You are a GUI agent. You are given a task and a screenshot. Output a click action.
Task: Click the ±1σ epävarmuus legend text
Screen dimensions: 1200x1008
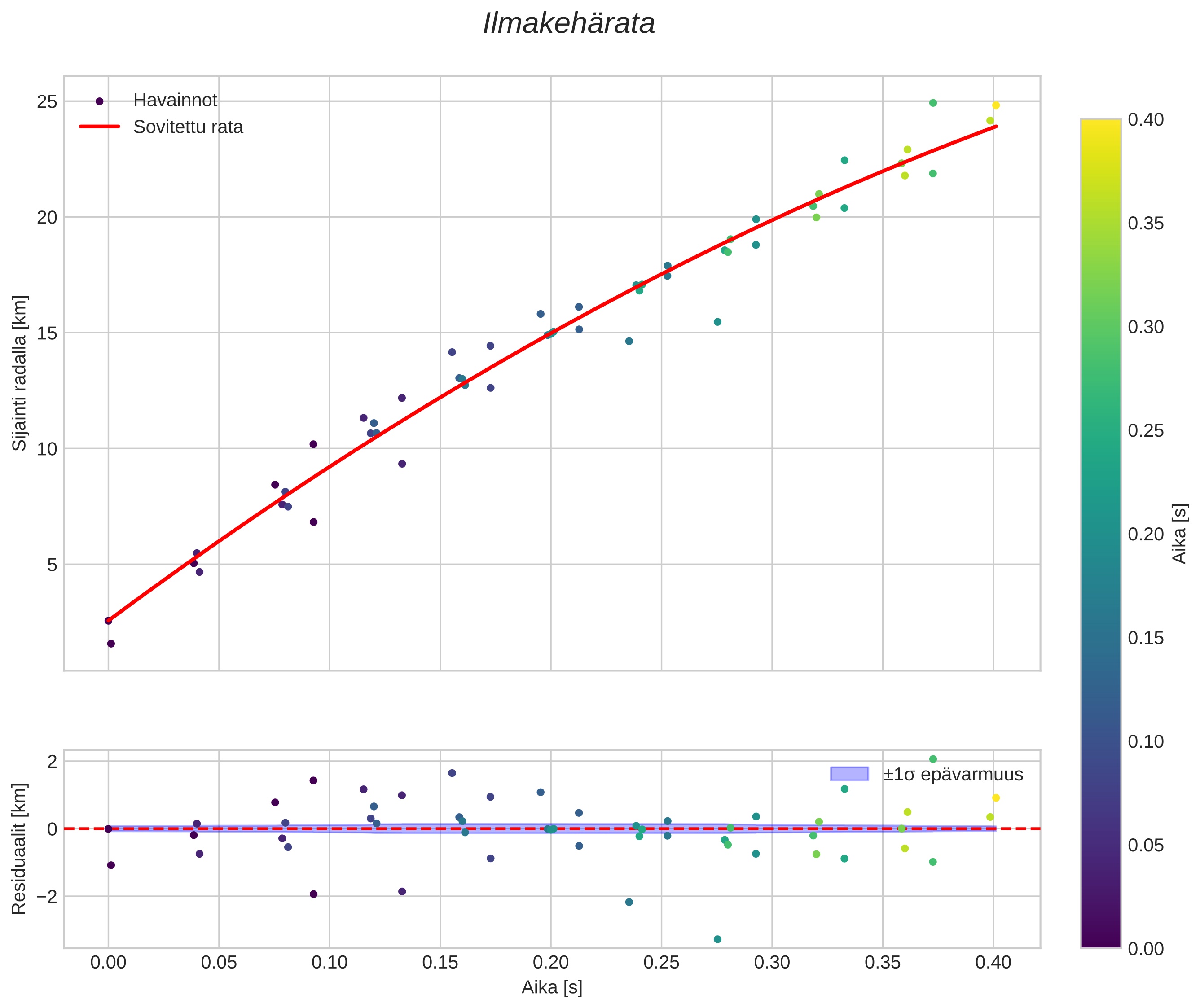953,774
